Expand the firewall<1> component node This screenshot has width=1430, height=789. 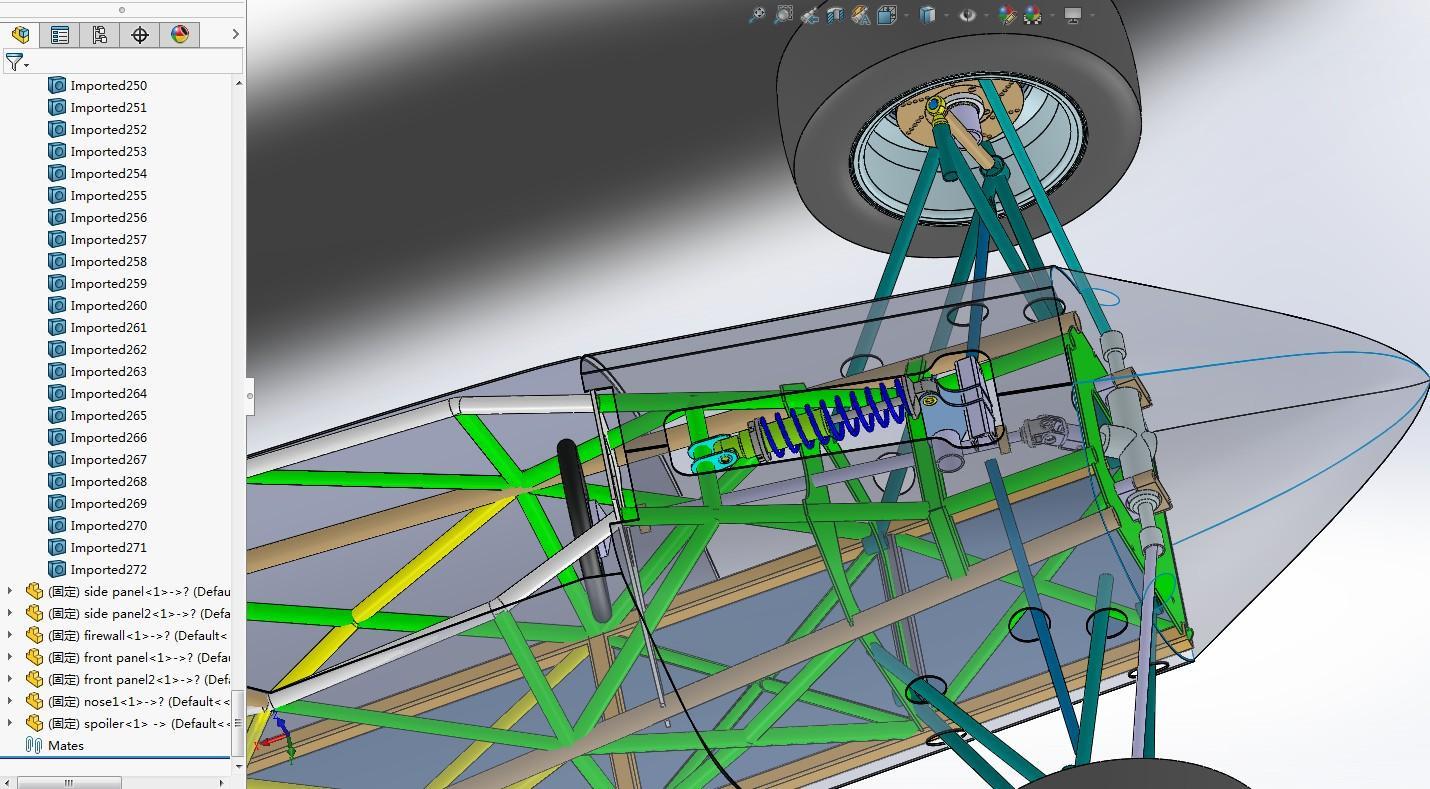[10, 635]
